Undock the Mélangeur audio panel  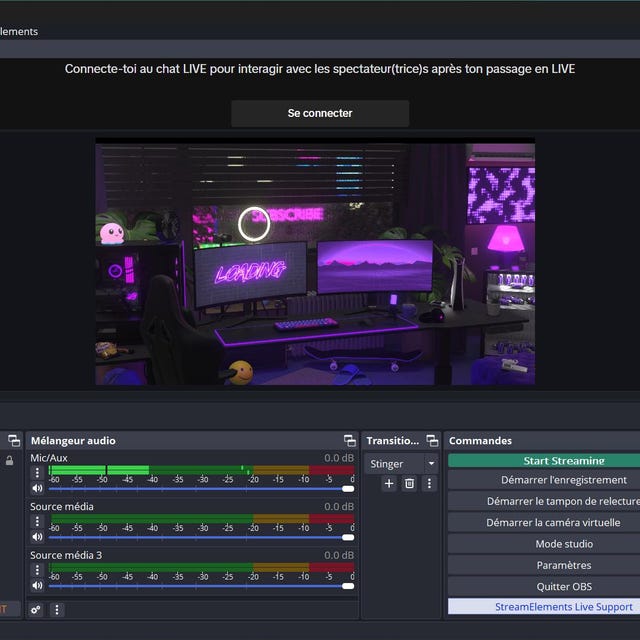coord(350,441)
